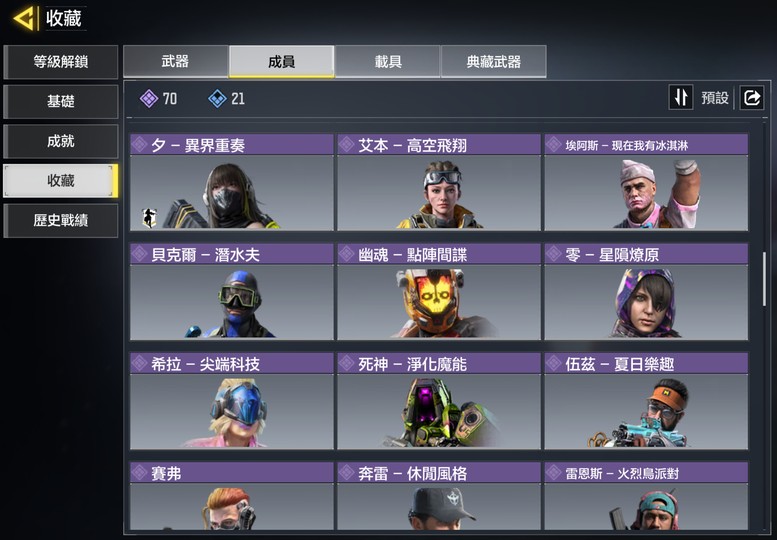Click the rarity icon on 幽魂 card header

pos(346,254)
